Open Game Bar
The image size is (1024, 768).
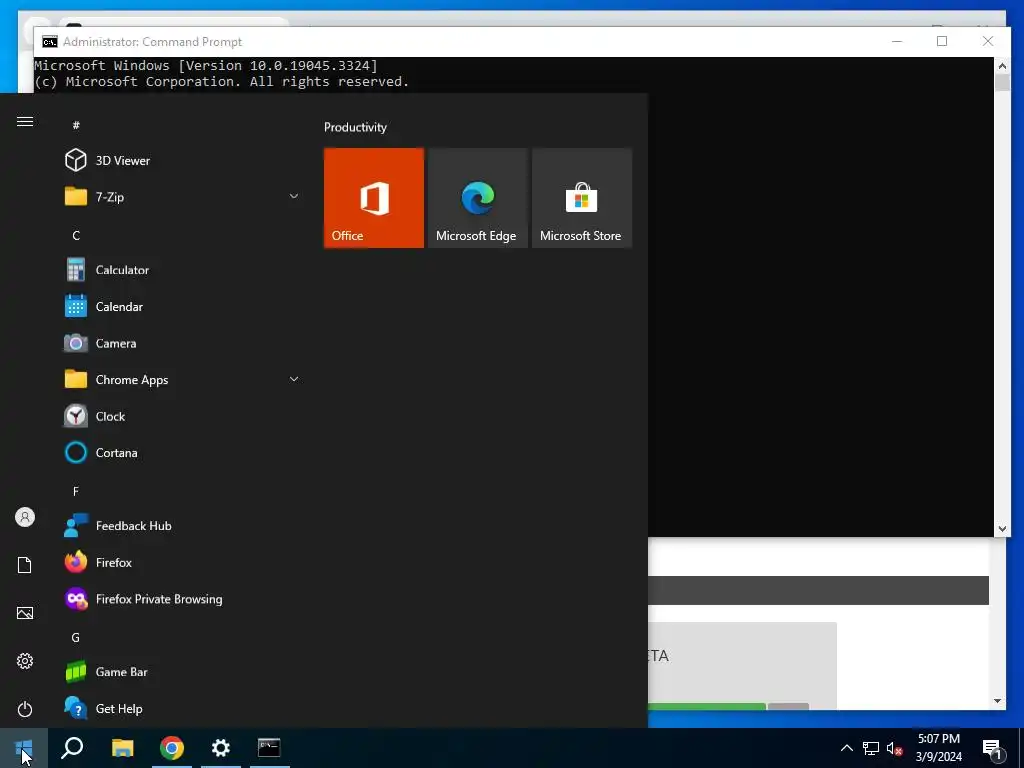[181, 672]
